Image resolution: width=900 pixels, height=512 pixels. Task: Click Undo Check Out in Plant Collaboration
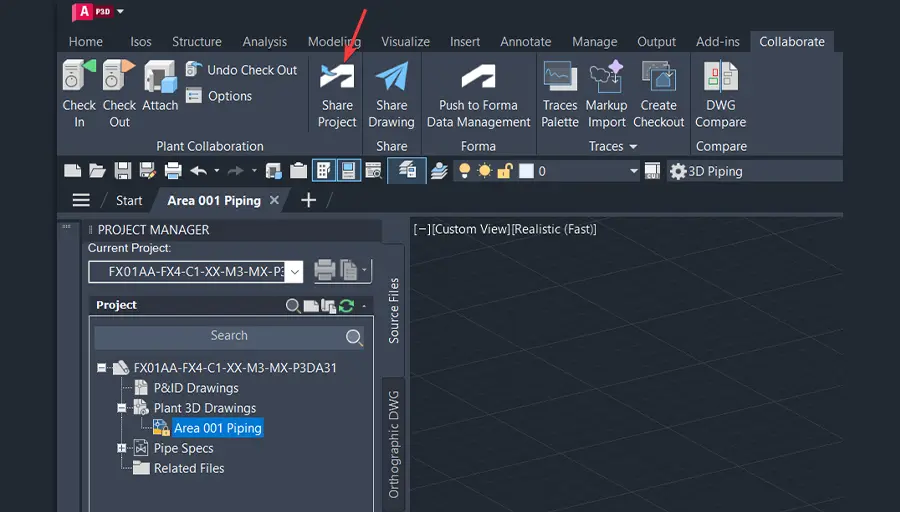click(242, 70)
